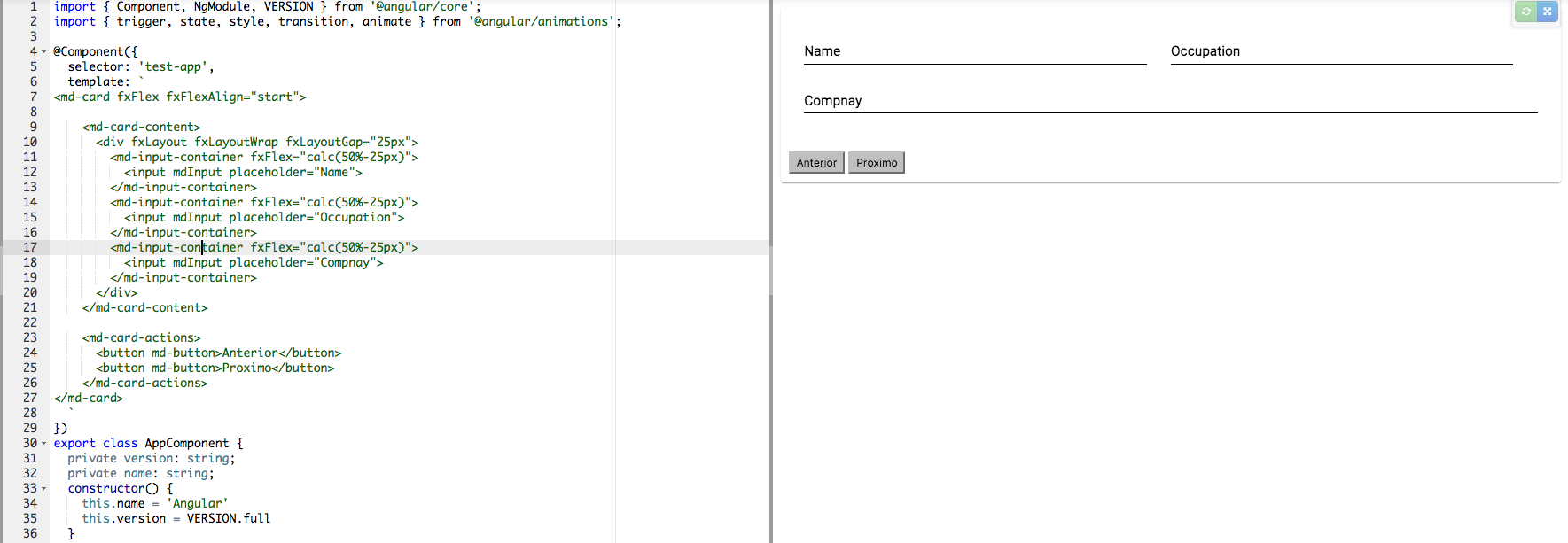Screen dimensions: 1568x543
Task: Click the 'private version: string;' line
Action: (x=152, y=458)
